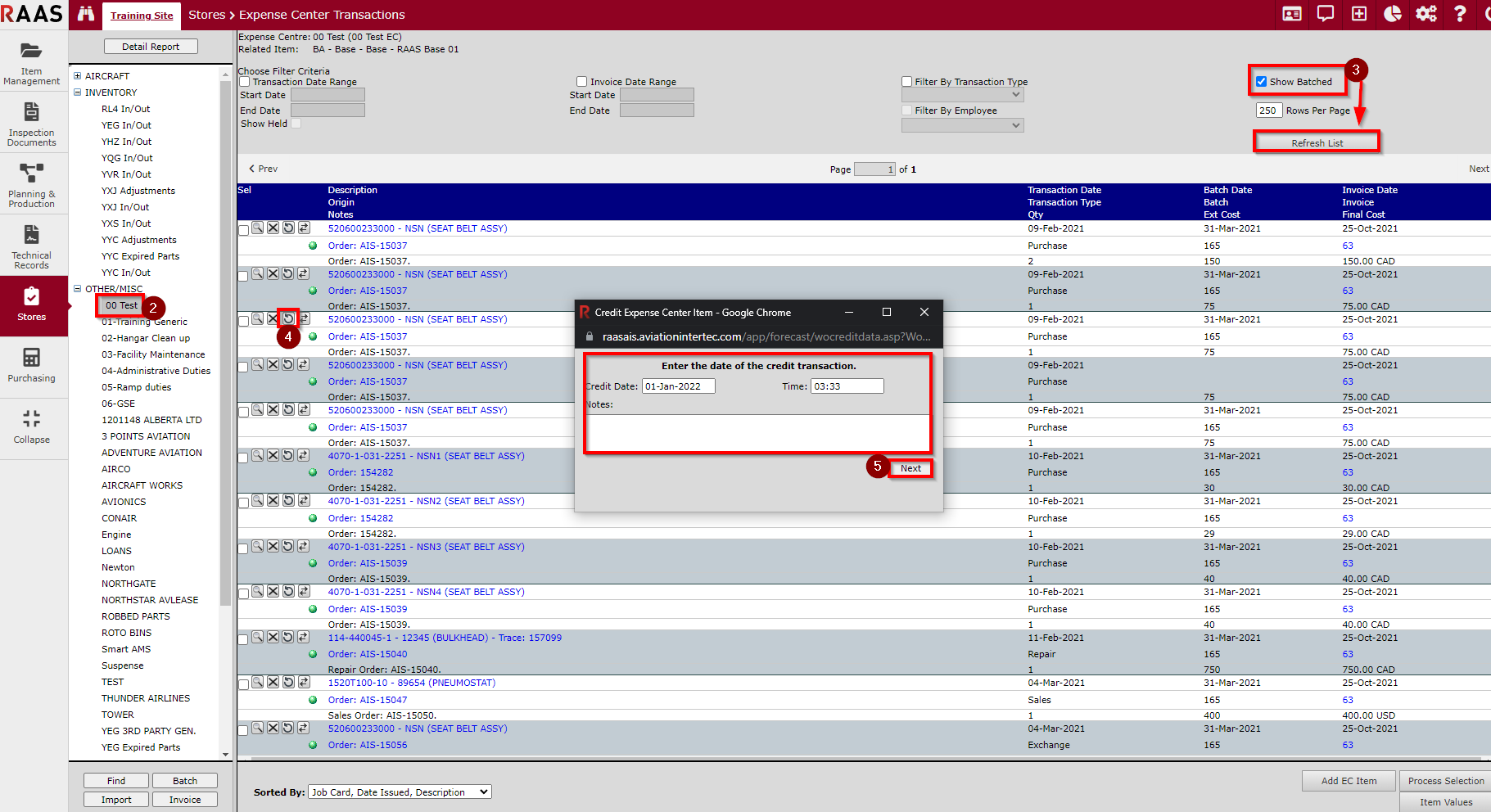
Task: Open the help question mark icon
Action: [1459, 14]
